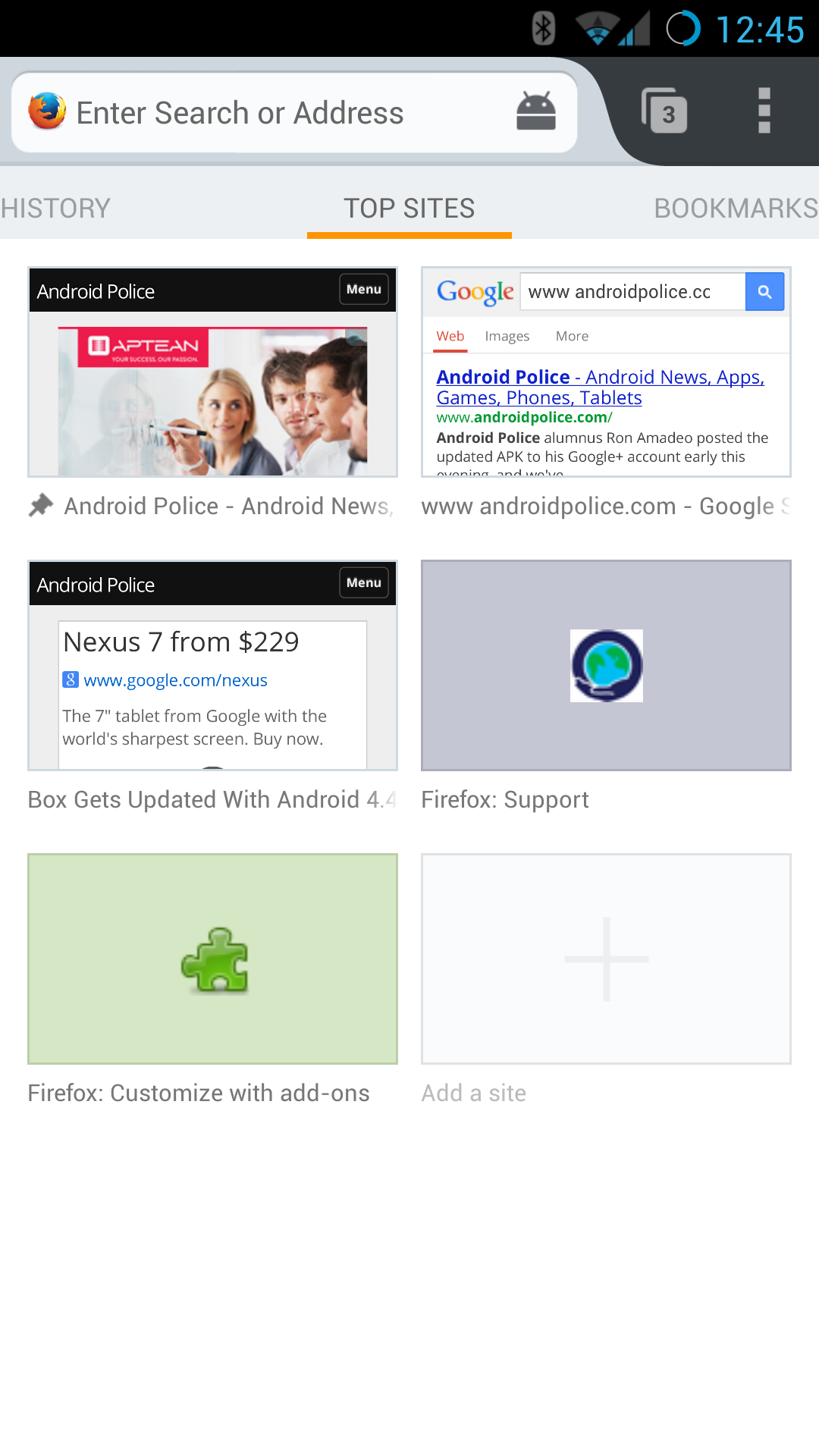Click the blue search button in the Google thumbnail
The width and height of the screenshot is (819, 1456).
click(764, 291)
